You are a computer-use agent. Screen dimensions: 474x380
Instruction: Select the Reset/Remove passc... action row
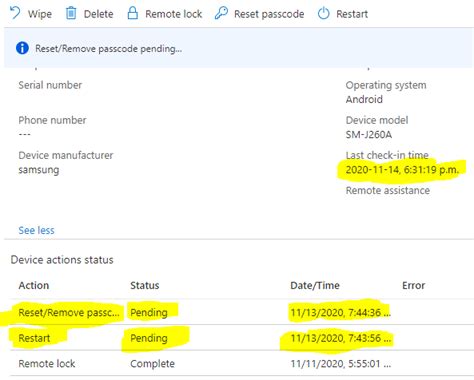pos(242,312)
